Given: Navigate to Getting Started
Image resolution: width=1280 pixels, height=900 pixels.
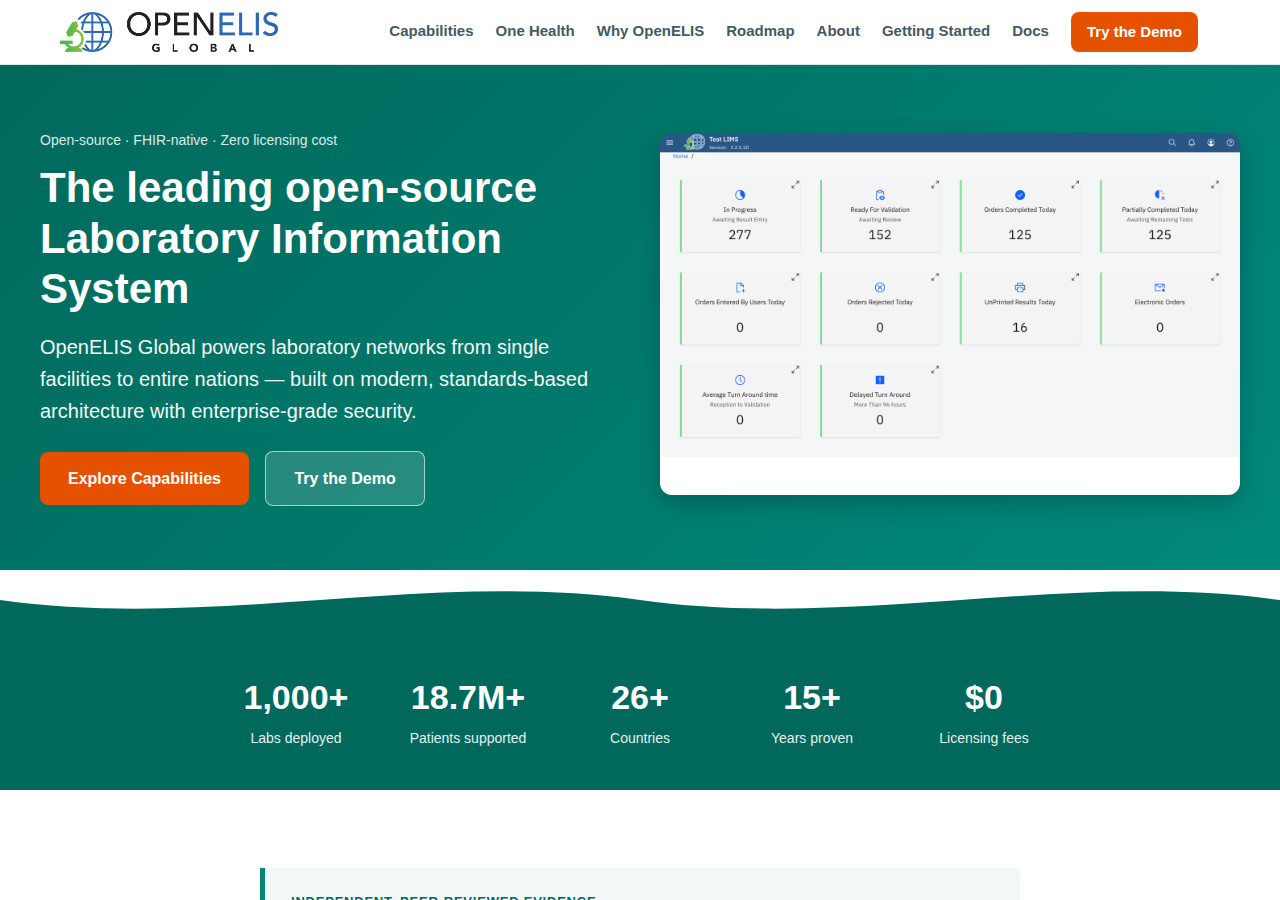Looking at the screenshot, I should click(936, 31).
